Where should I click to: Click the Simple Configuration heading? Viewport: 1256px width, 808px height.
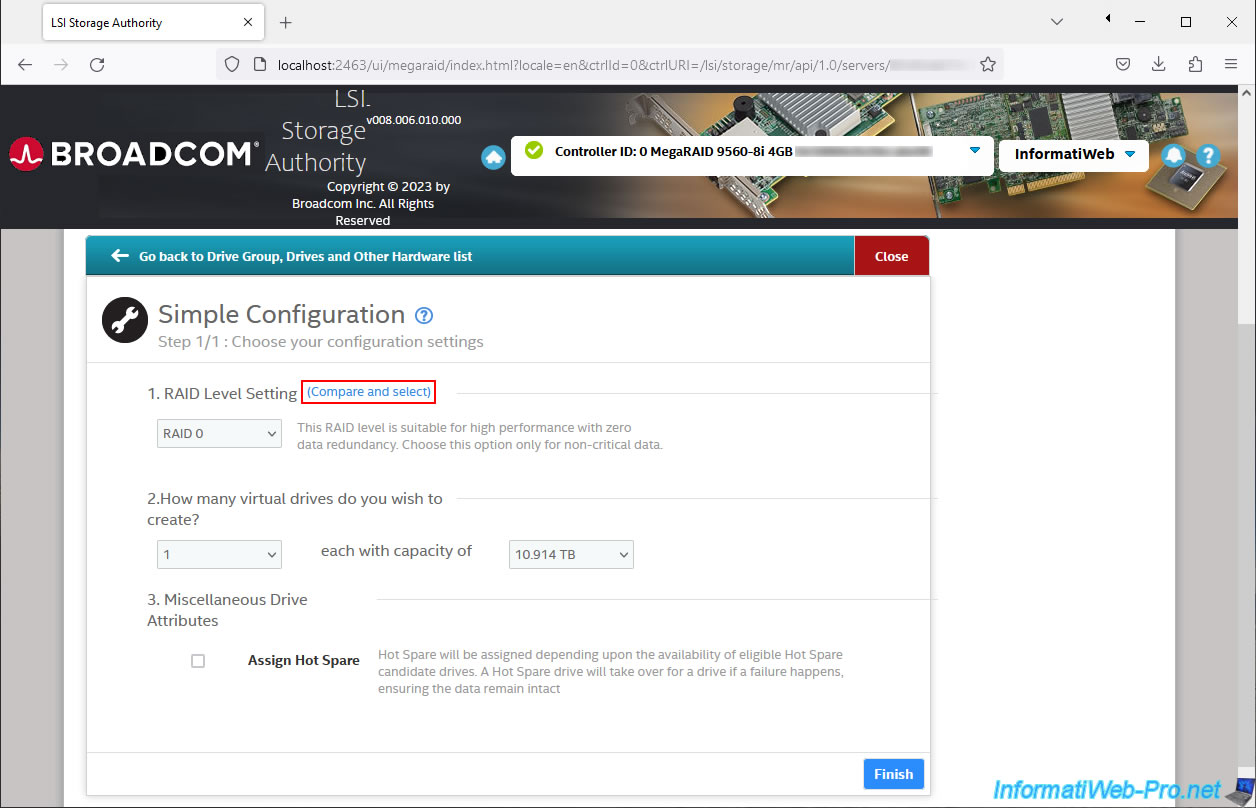281,314
